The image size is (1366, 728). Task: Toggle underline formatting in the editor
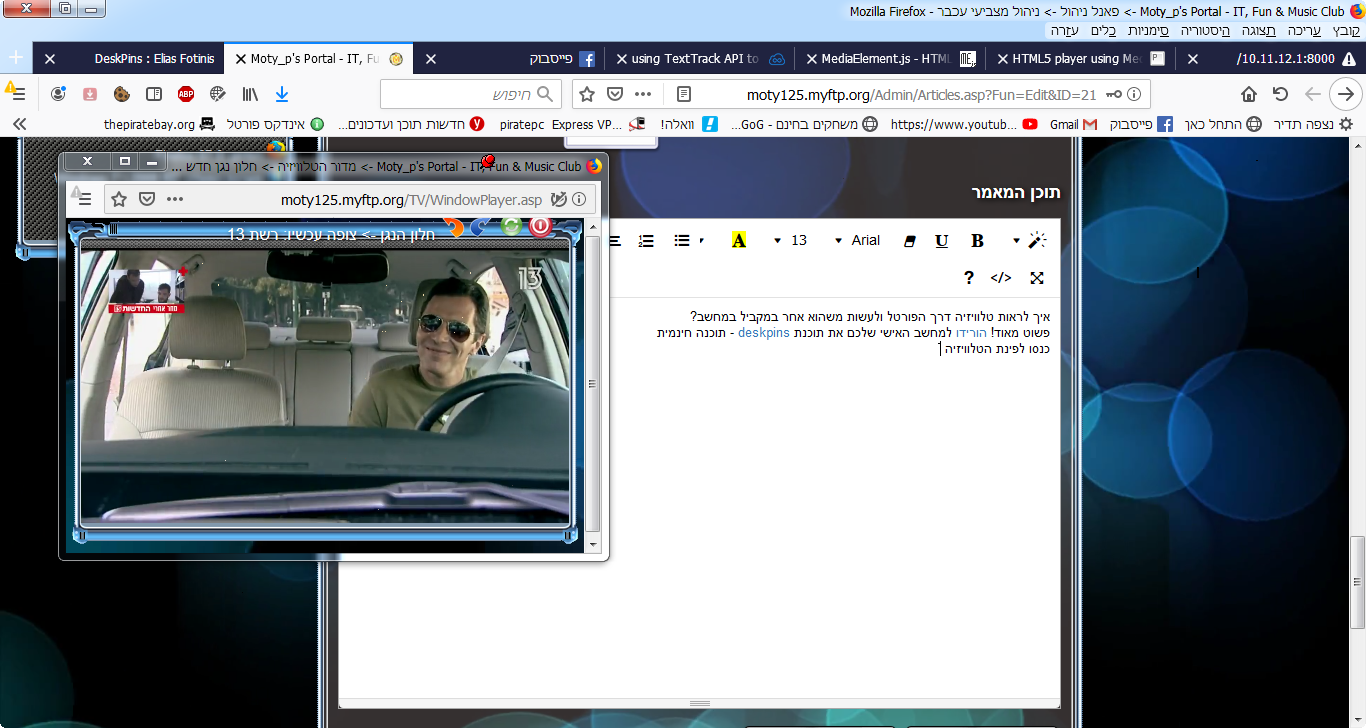(x=941, y=241)
